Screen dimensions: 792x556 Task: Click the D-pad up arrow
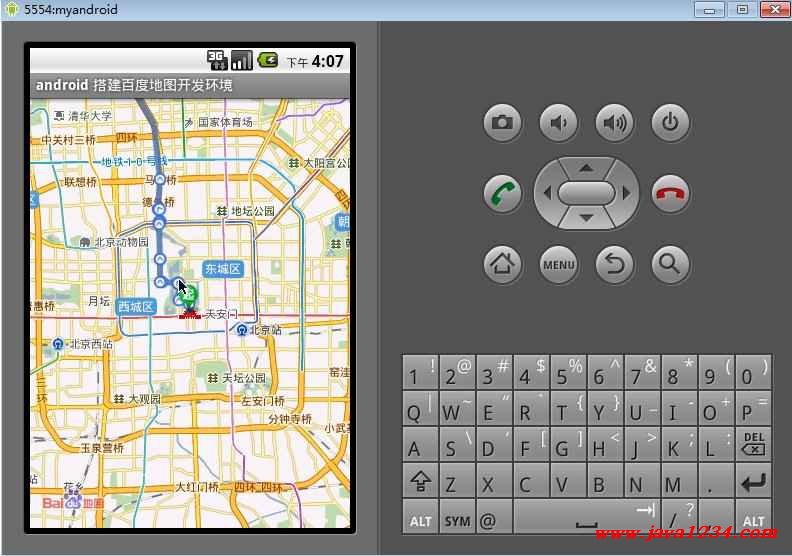(x=586, y=168)
